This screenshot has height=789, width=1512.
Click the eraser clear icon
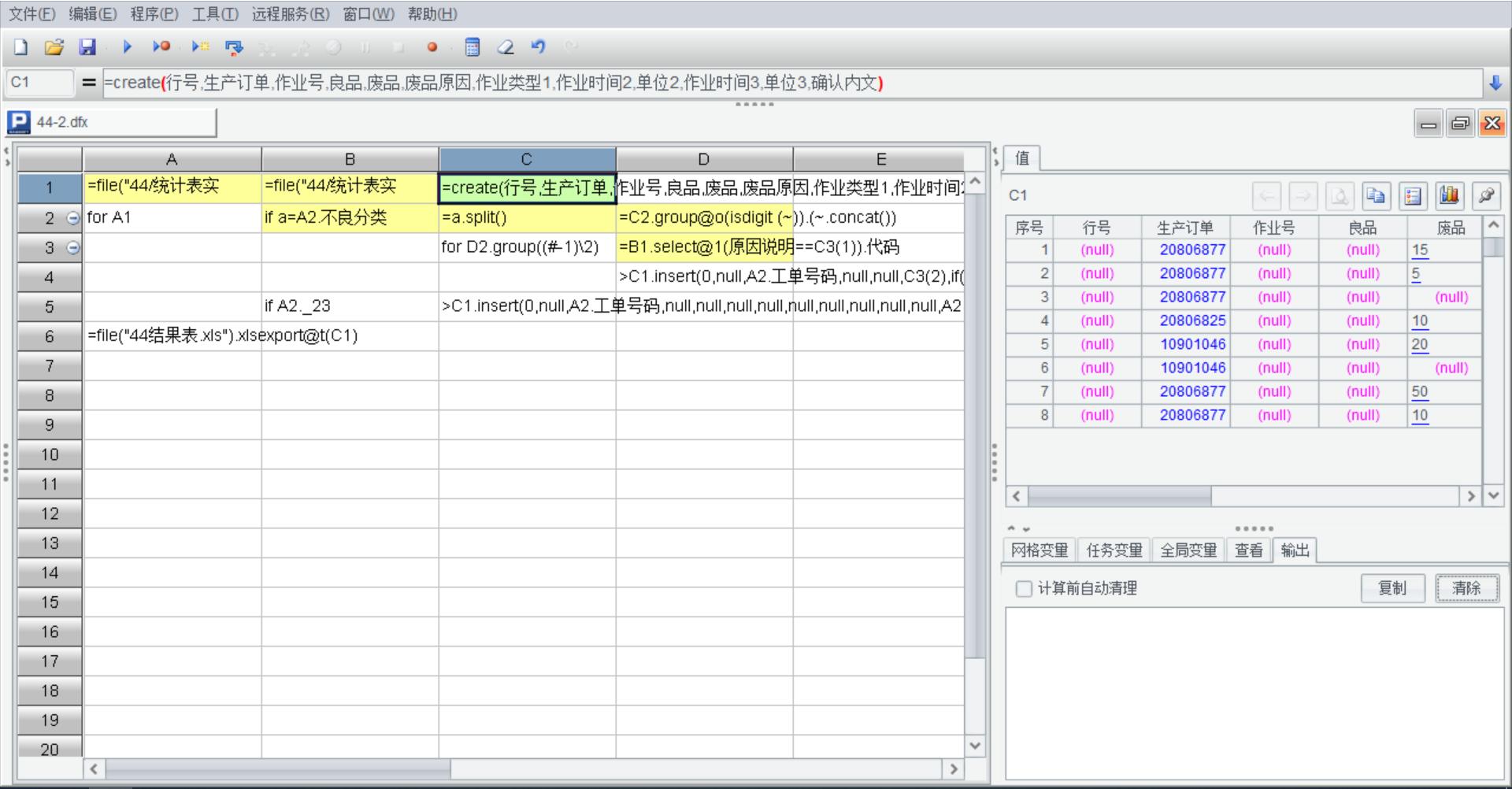(506, 47)
